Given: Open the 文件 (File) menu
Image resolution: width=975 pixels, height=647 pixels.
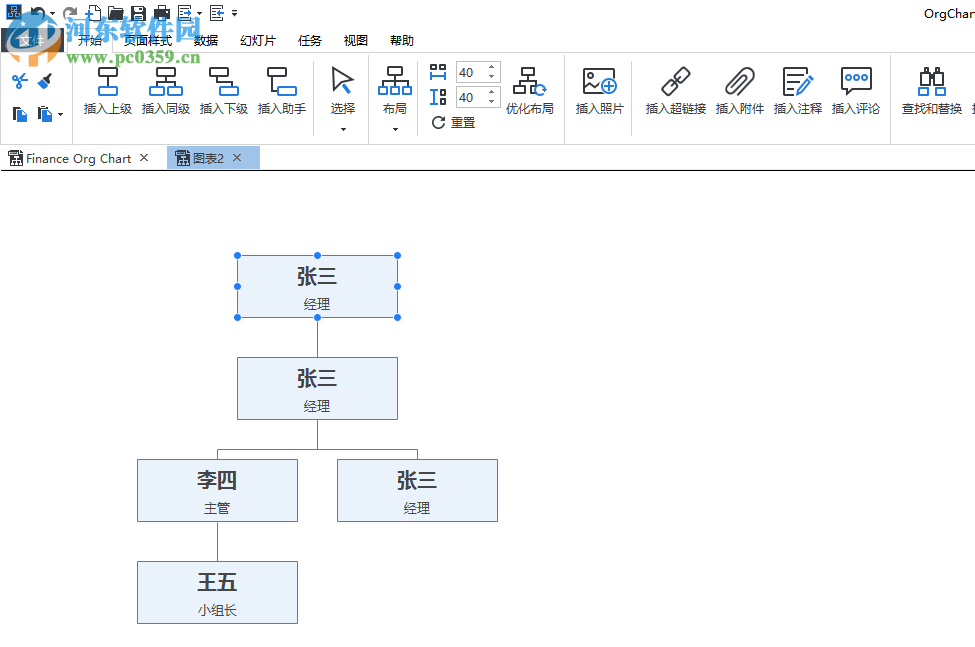Looking at the screenshot, I should tap(35, 40).
